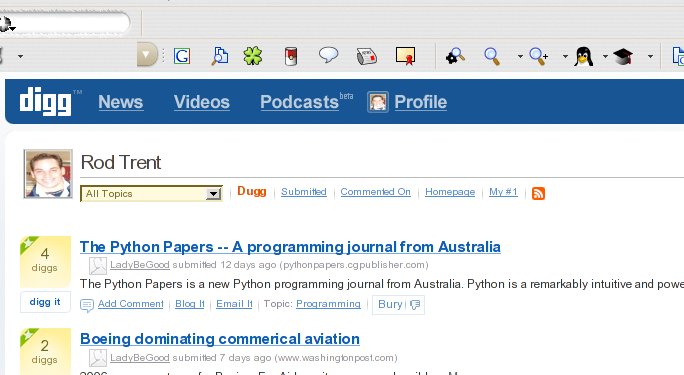Click pythonpapers.cgpublisher.com source text
Screen dimensions: 684x375
pos(354,265)
